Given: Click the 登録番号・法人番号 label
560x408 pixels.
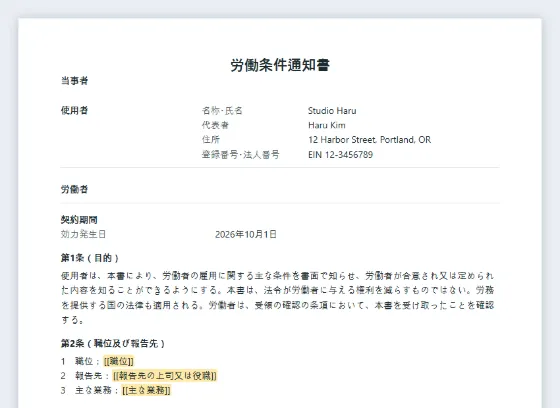Looking at the screenshot, I should point(240,155).
